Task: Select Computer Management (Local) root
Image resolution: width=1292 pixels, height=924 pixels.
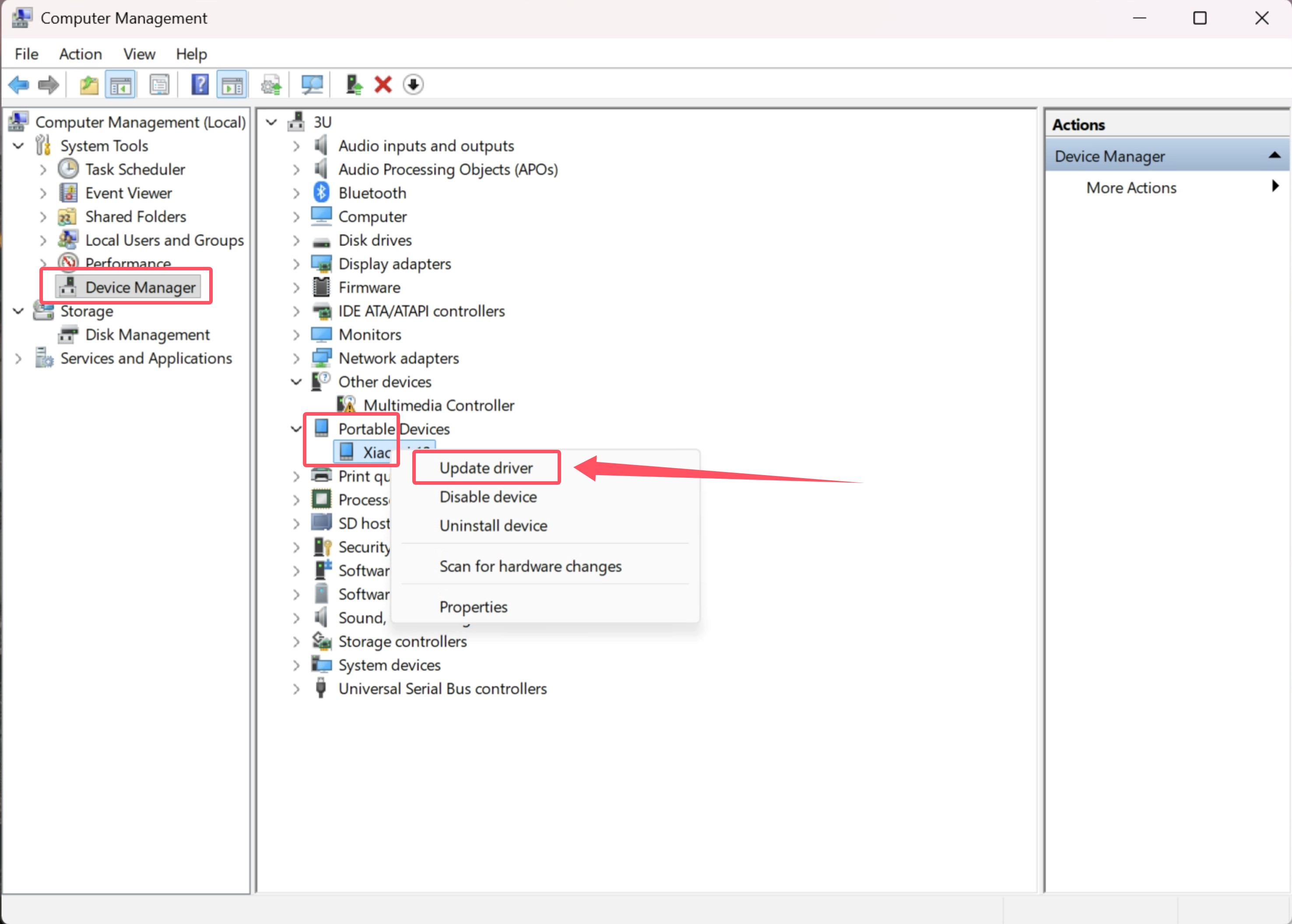Action: coord(140,122)
